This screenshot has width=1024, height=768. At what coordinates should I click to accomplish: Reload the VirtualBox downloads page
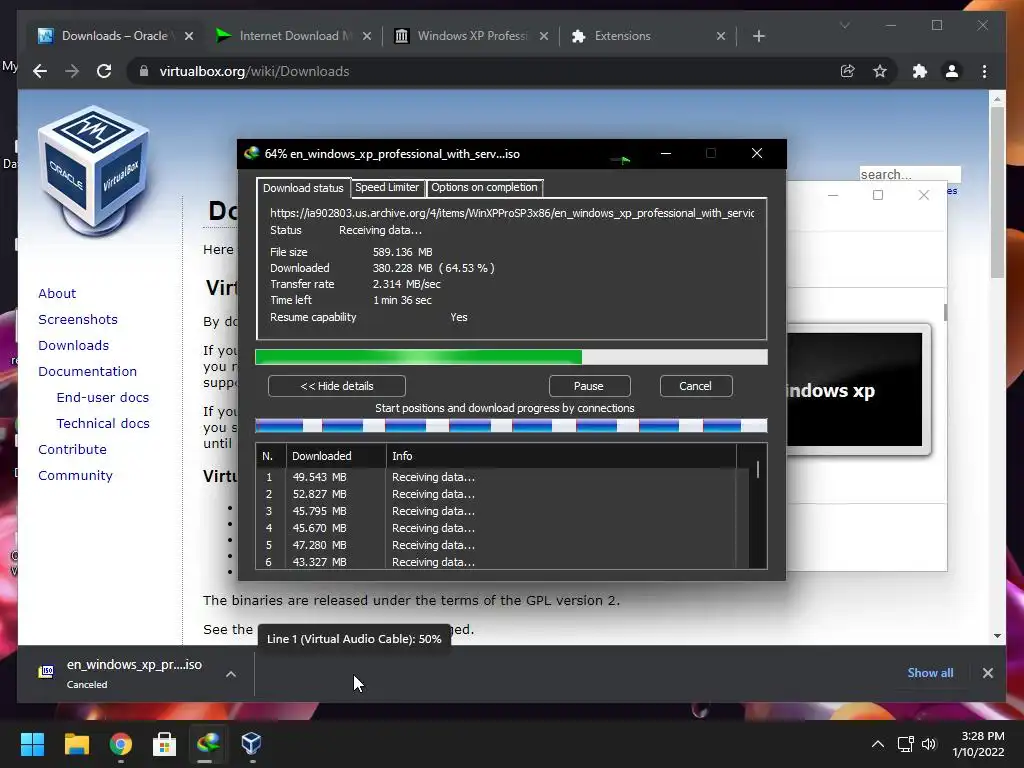point(104,71)
